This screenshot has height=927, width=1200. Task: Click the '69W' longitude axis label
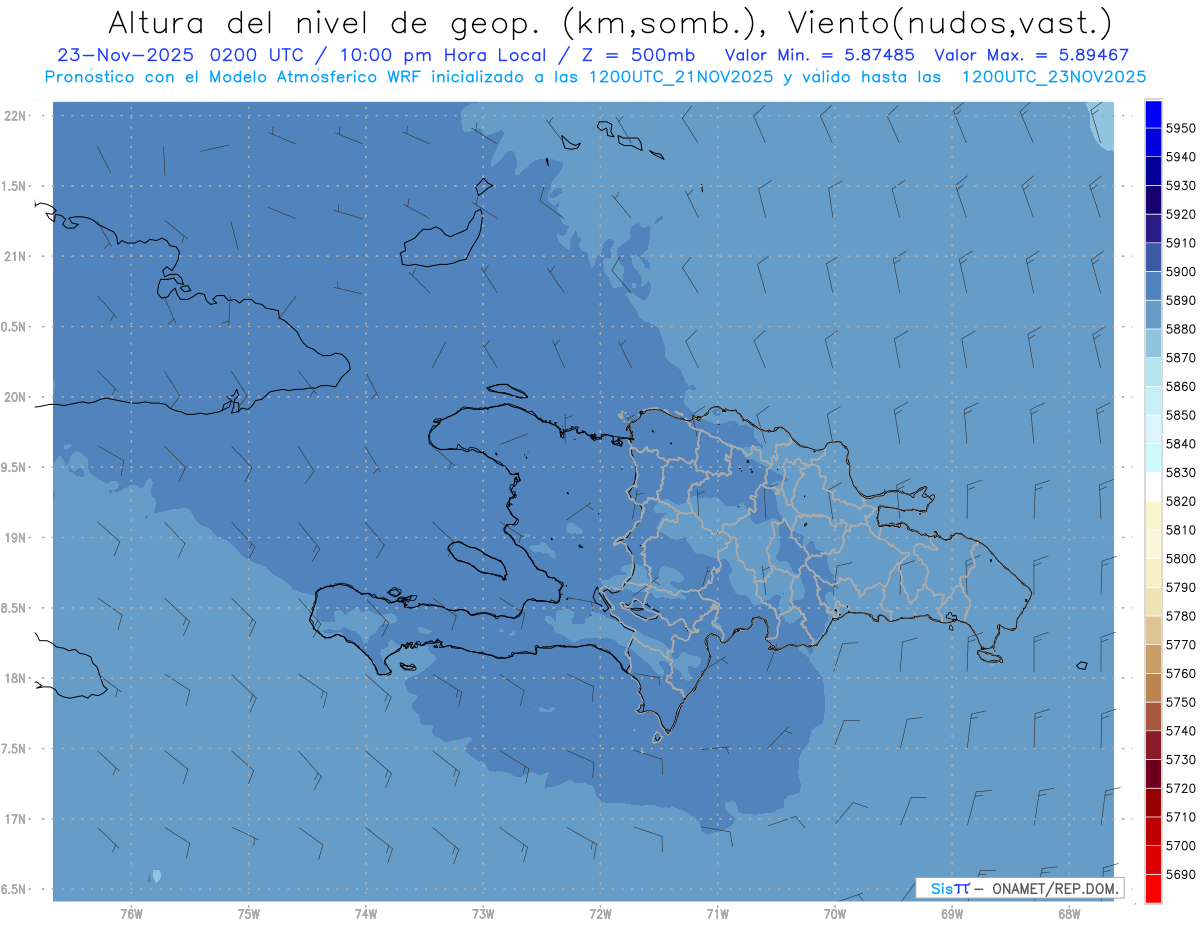coord(952,913)
